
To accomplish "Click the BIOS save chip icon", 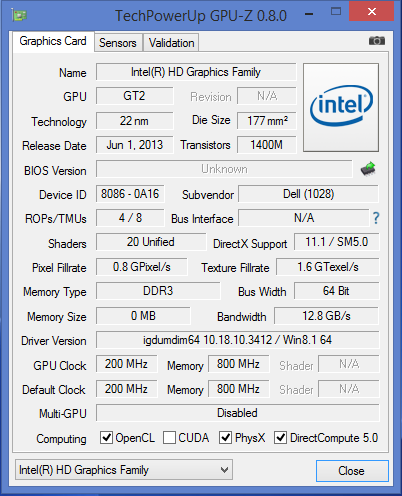I will coord(368,169).
